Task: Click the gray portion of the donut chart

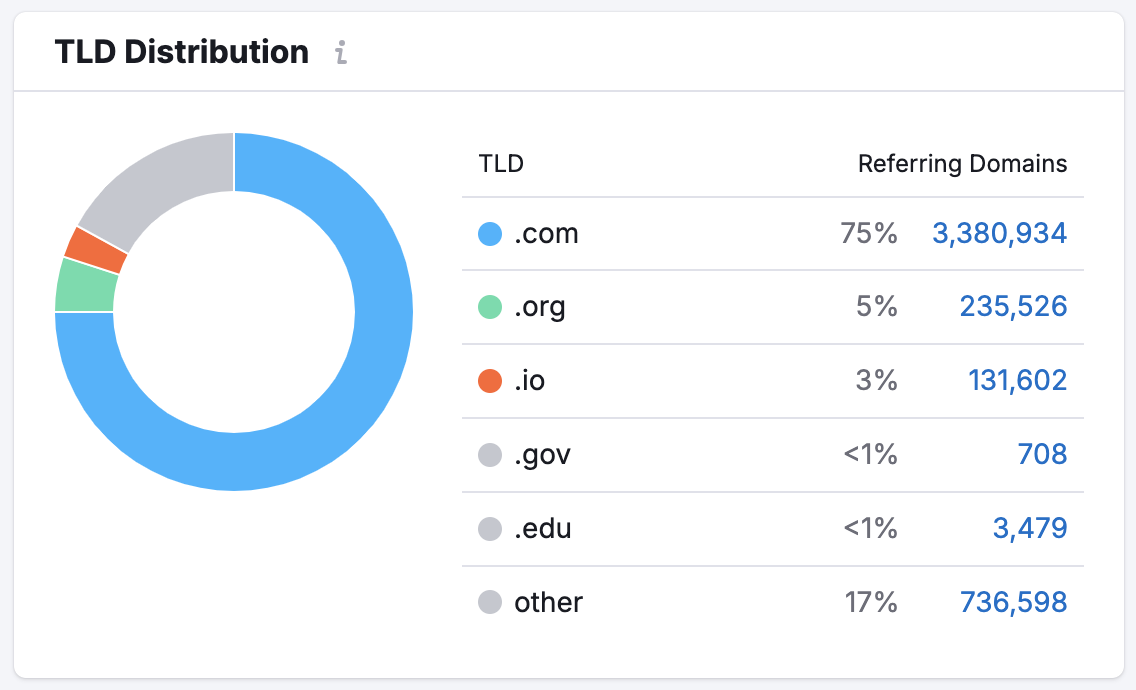Action: click(x=165, y=160)
